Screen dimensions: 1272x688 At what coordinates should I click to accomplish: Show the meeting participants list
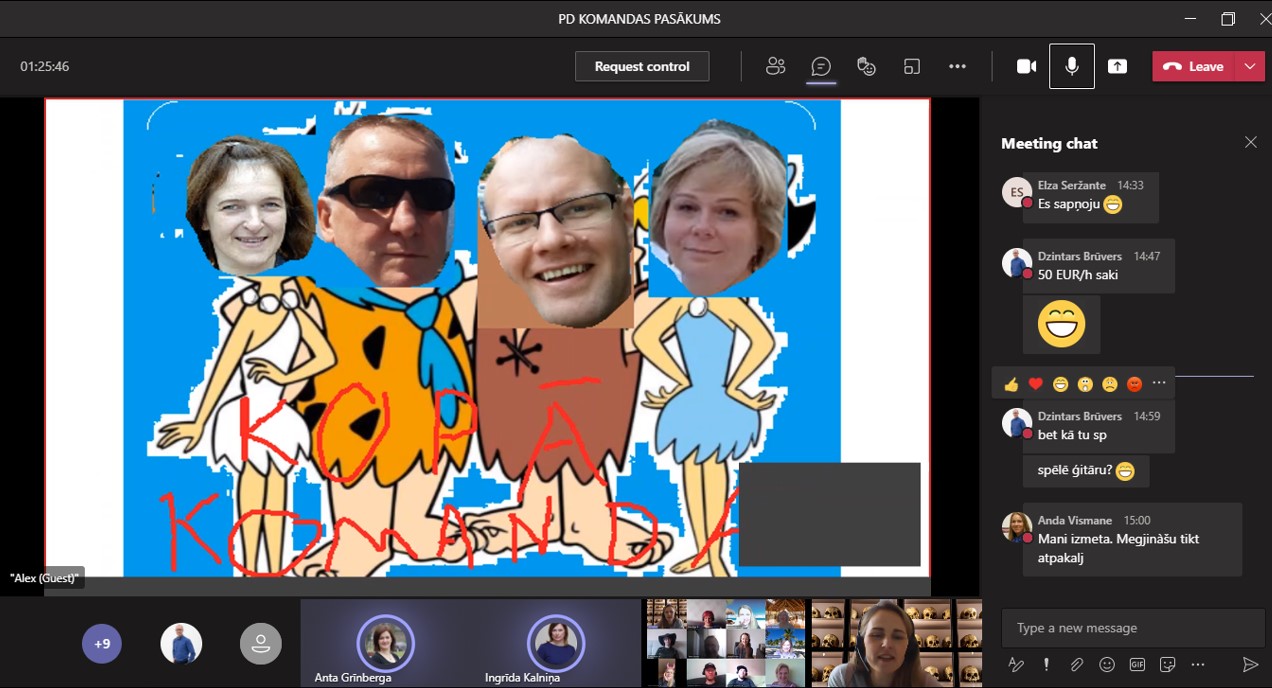click(x=775, y=66)
